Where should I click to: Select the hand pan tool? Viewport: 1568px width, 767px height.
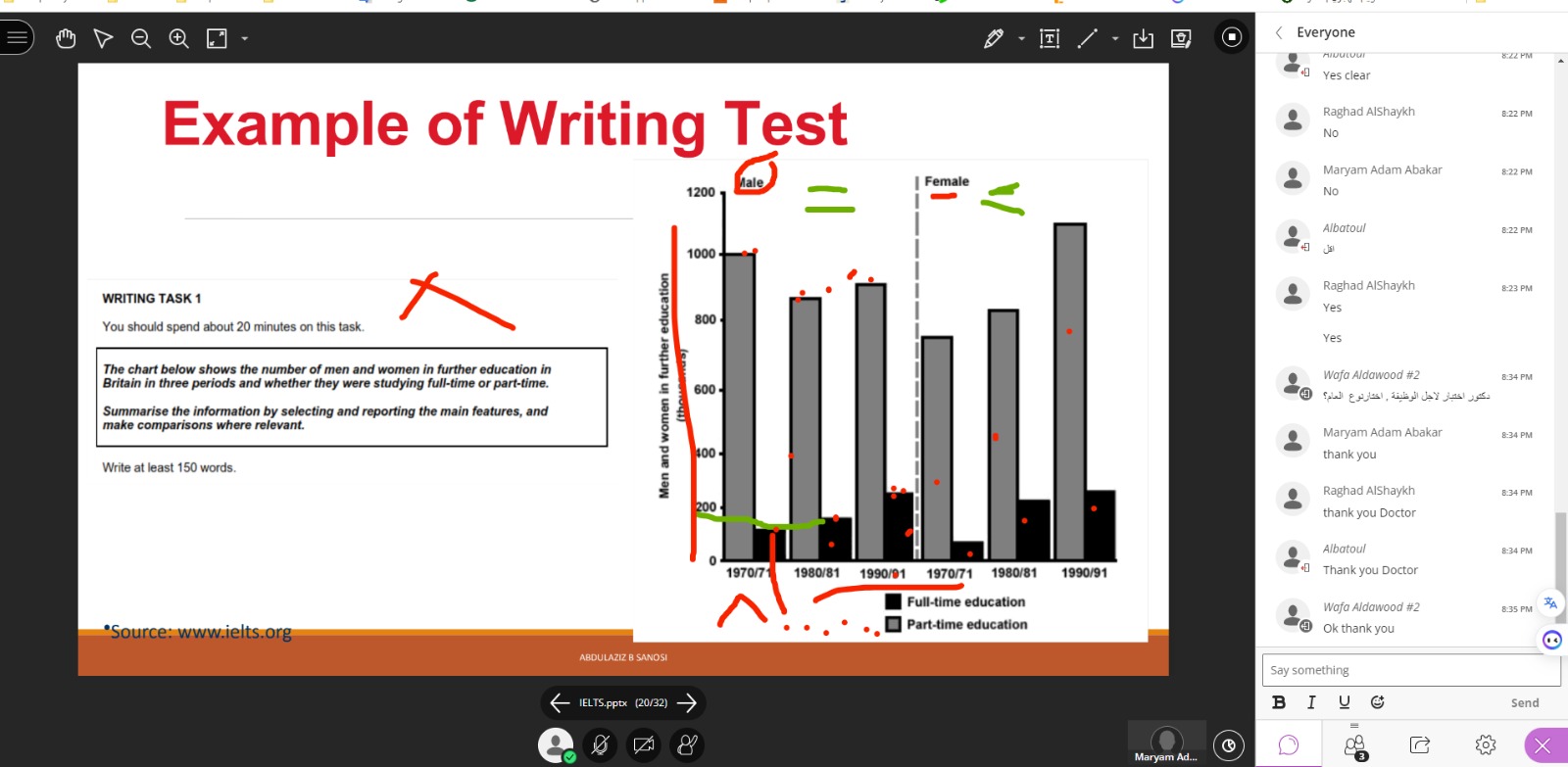[x=66, y=38]
